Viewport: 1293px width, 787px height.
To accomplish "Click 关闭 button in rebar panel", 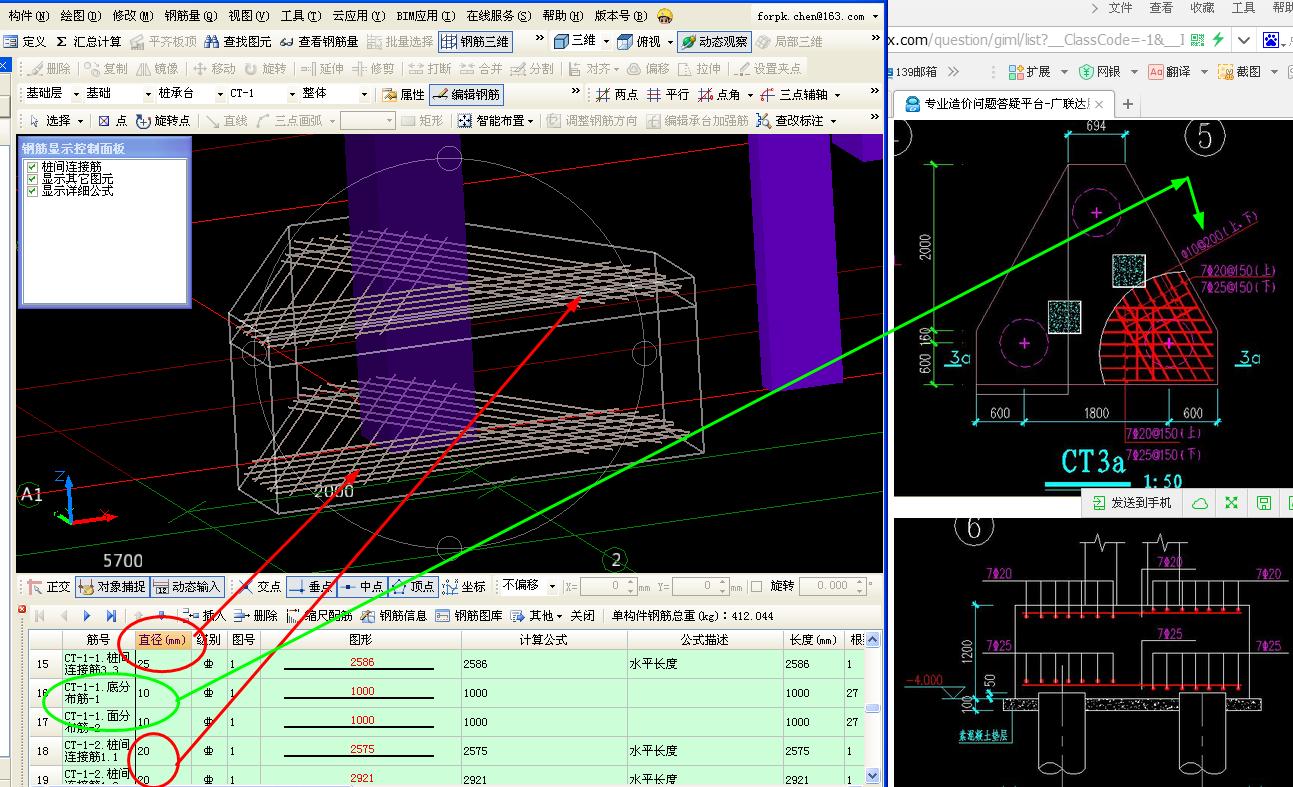I will [582, 616].
